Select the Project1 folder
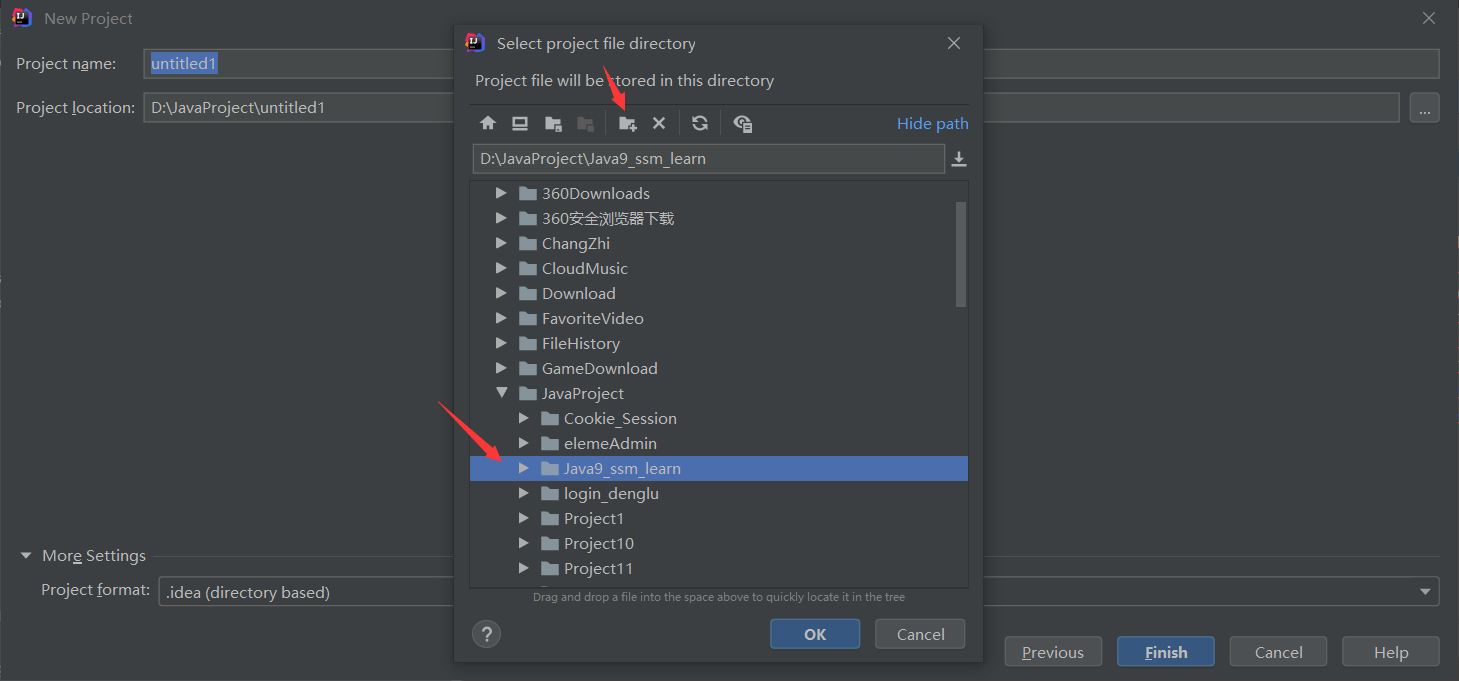Image resolution: width=1459 pixels, height=681 pixels. pos(594,518)
